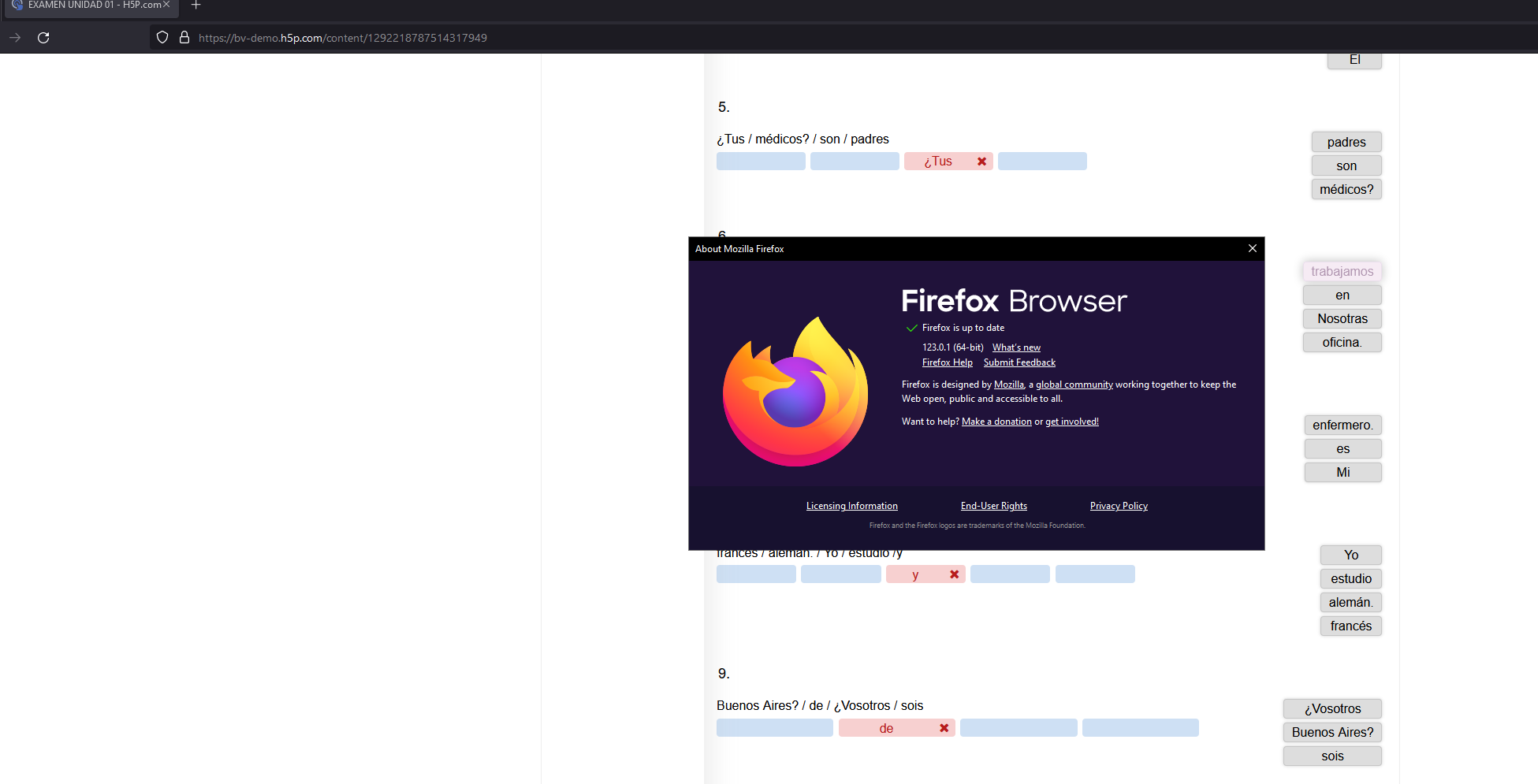
Task: Remove the wrong '¿Tus' answer with X
Action: pos(981,162)
